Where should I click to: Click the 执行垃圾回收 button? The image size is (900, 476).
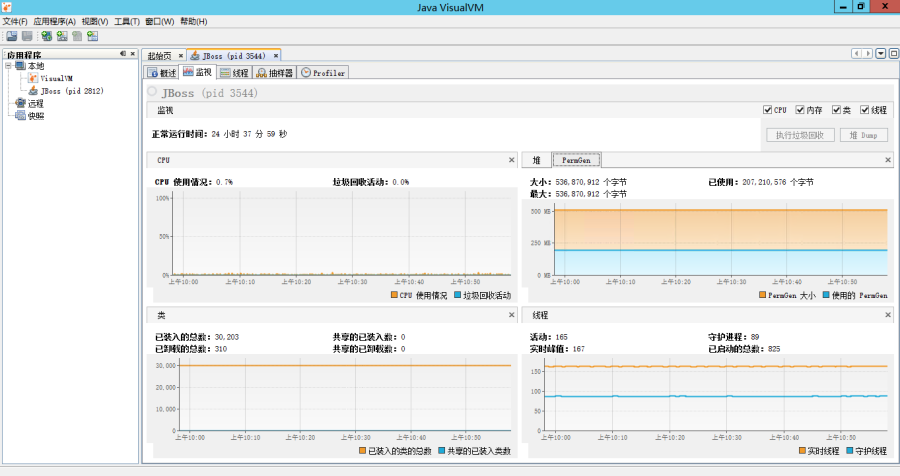(800, 135)
